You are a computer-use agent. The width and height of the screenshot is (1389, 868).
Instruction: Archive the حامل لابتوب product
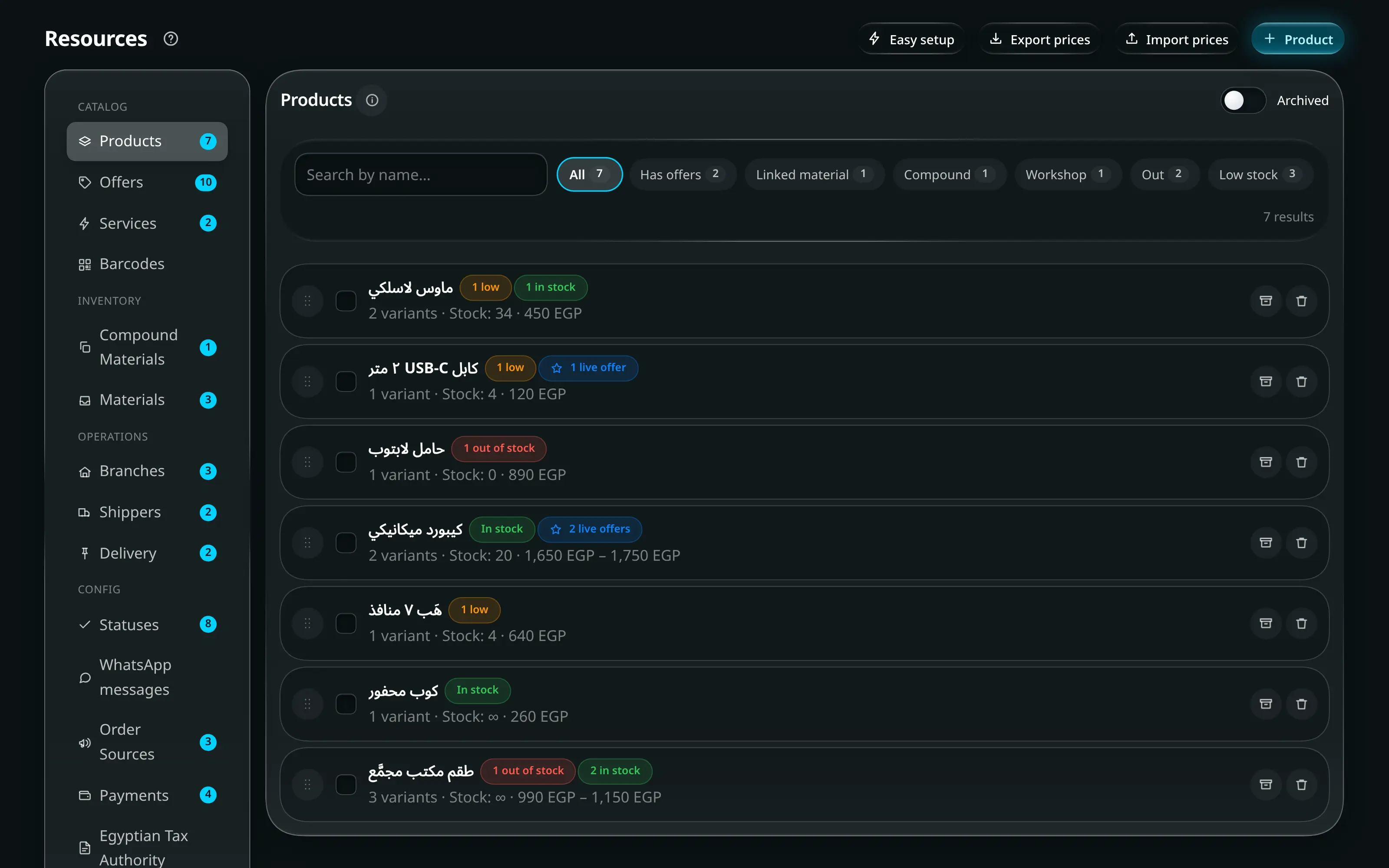pyautogui.click(x=1266, y=462)
